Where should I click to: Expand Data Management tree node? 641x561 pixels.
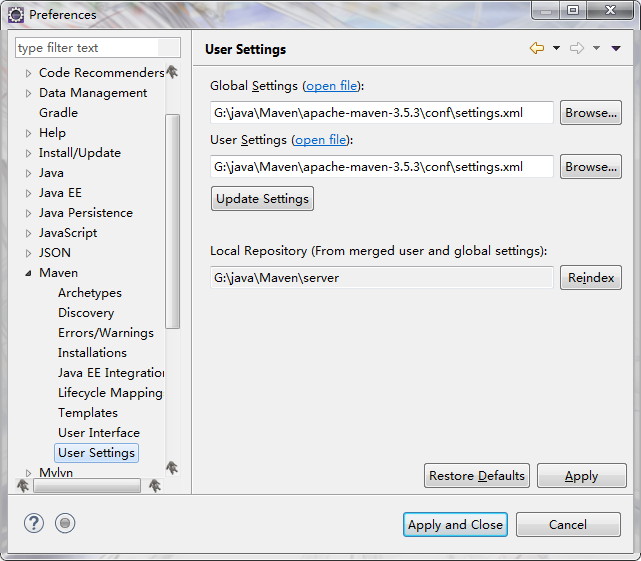coord(28,94)
